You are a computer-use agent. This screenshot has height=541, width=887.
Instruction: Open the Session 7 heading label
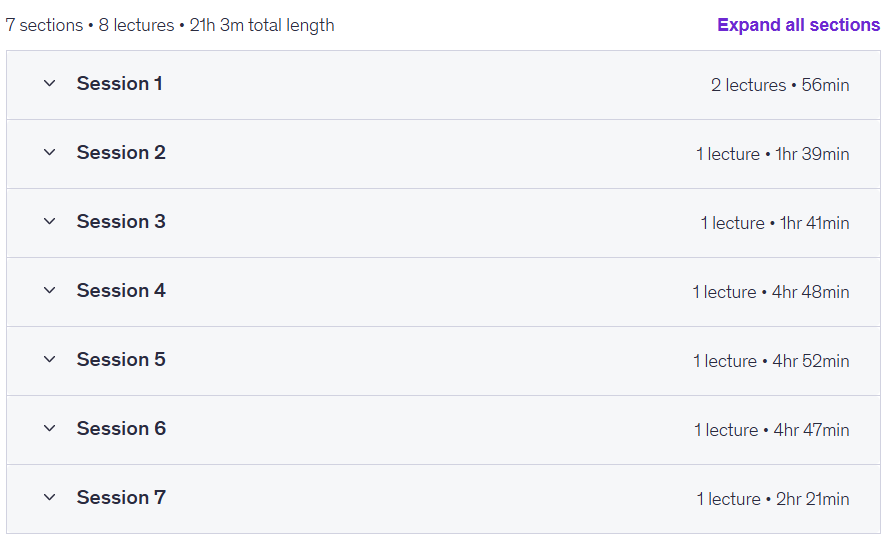coord(121,498)
